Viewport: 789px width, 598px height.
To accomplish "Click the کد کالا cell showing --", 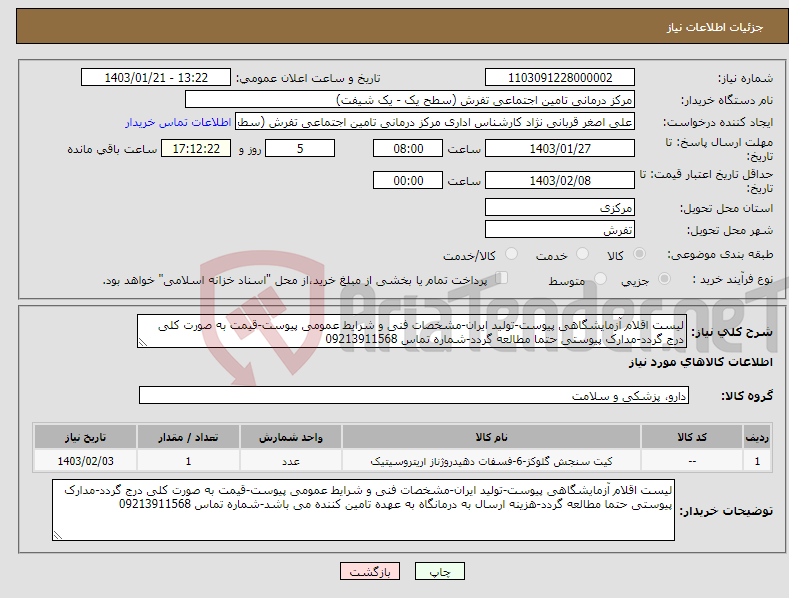I will pyautogui.click(x=692, y=461).
